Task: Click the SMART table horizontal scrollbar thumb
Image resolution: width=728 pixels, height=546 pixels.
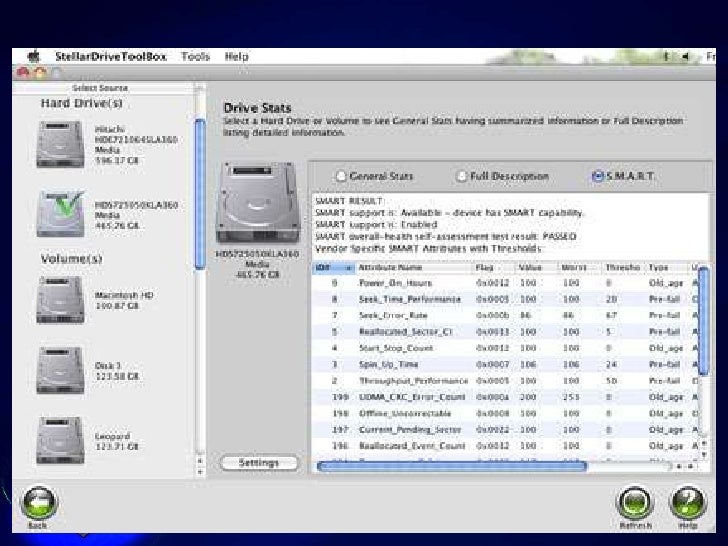Action: click(x=452, y=467)
